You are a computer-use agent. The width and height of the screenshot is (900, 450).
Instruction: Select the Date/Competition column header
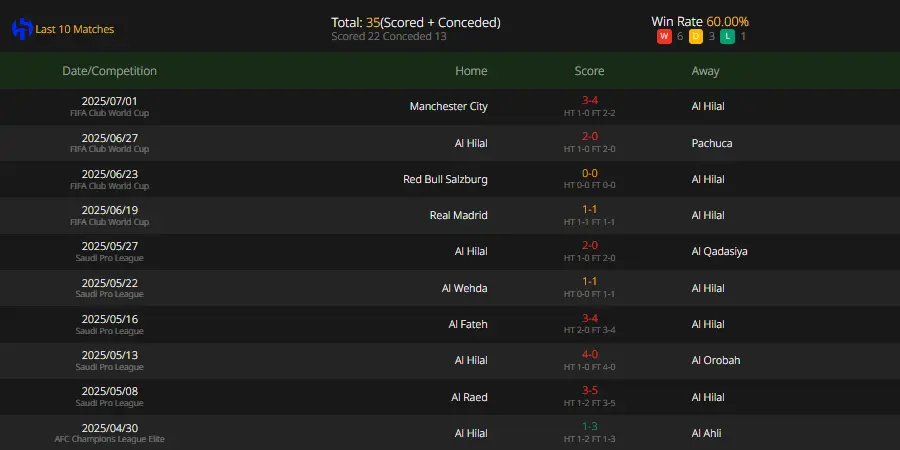point(110,71)
